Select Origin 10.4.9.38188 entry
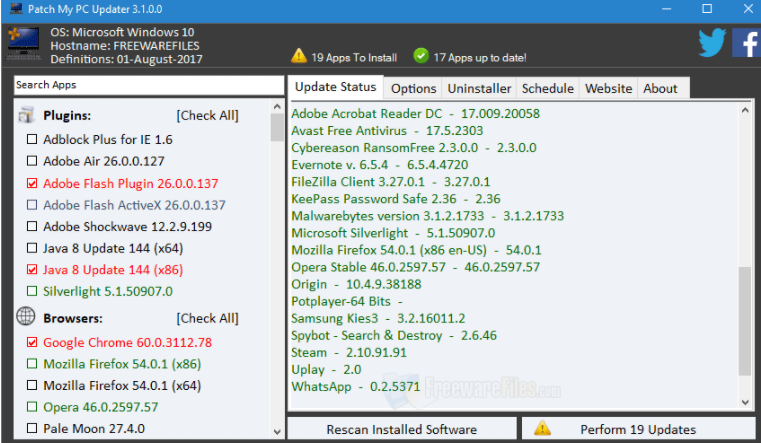Image resolution: width=761 pixels, height=443 pixels. pos(356,284)
